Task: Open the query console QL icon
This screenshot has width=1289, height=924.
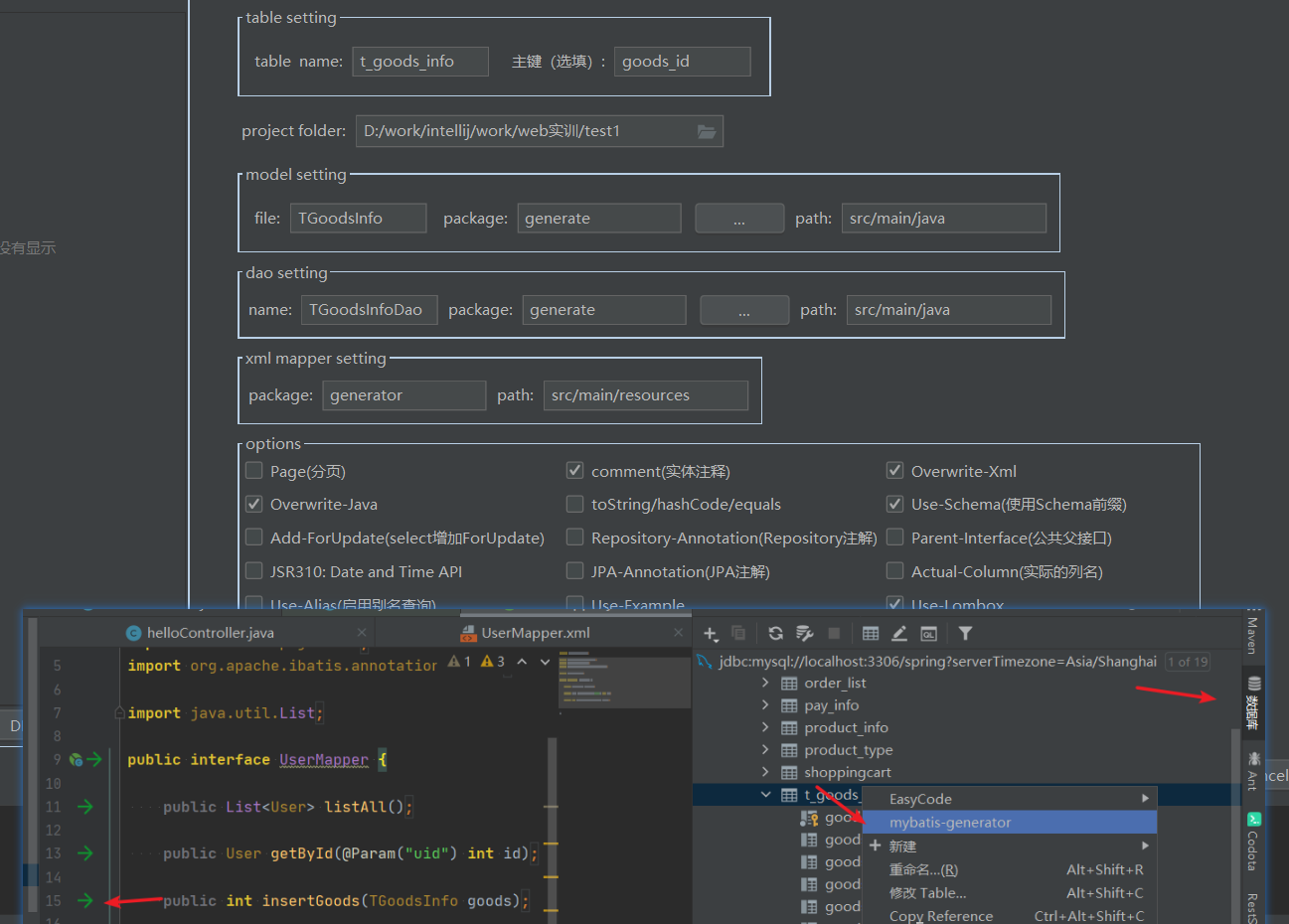Action: point(928,633)
